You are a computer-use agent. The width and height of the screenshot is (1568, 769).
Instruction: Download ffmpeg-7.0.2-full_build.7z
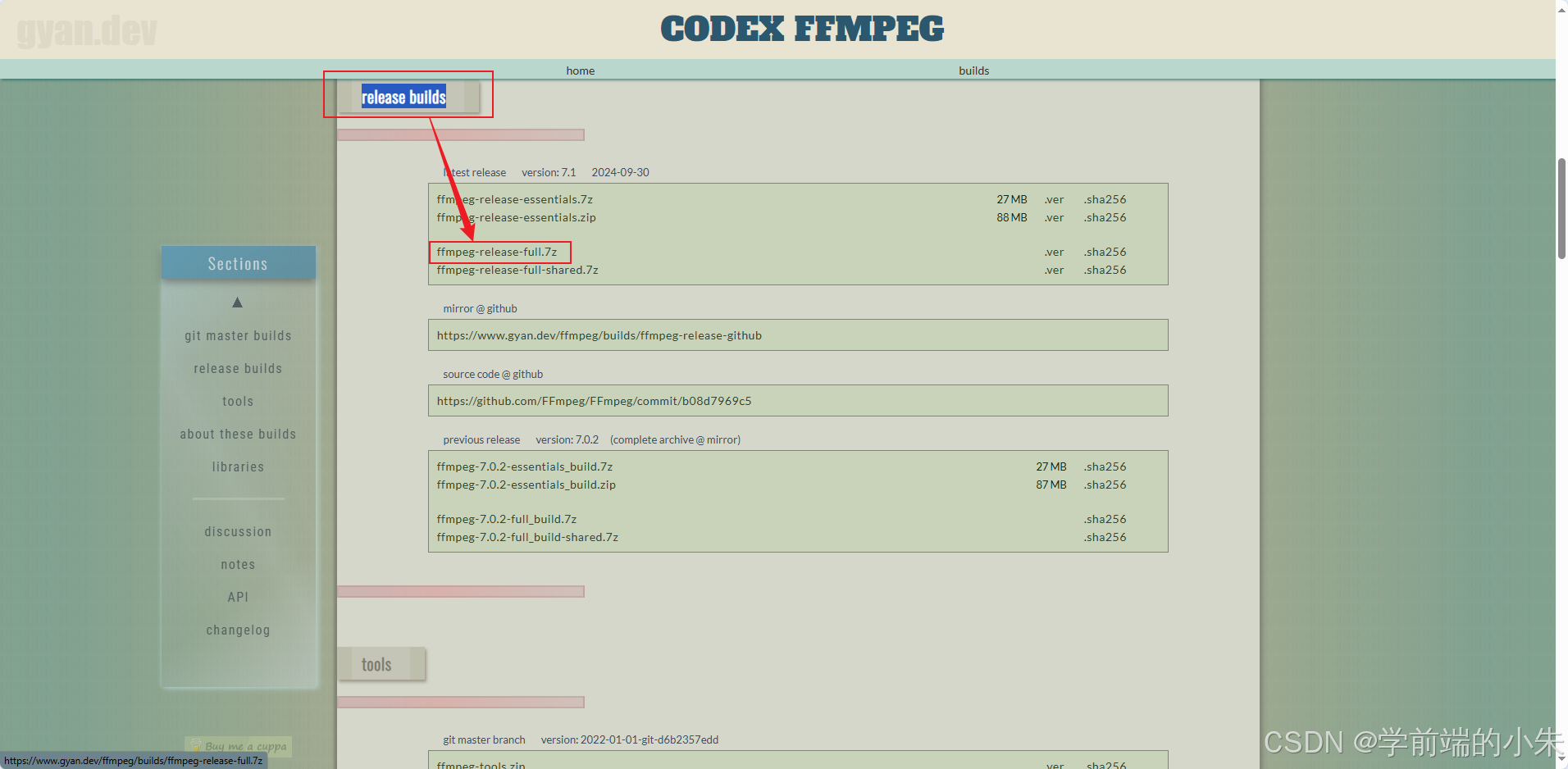pos(506,519)
